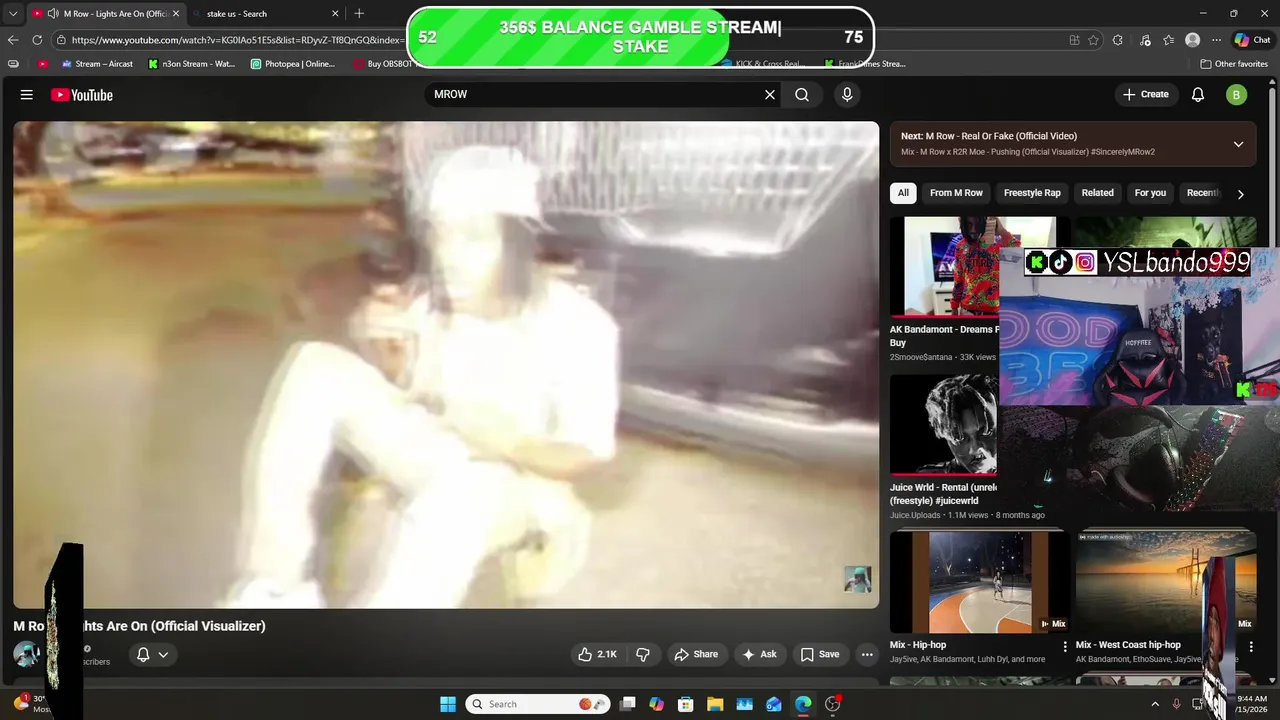Open the account avatar labeled B
Screen dimensions: 1280x720
tap(1237, 95)
